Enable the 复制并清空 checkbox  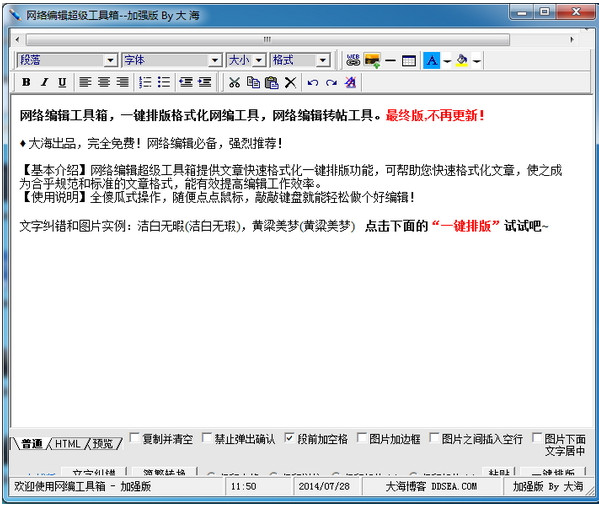134,437
